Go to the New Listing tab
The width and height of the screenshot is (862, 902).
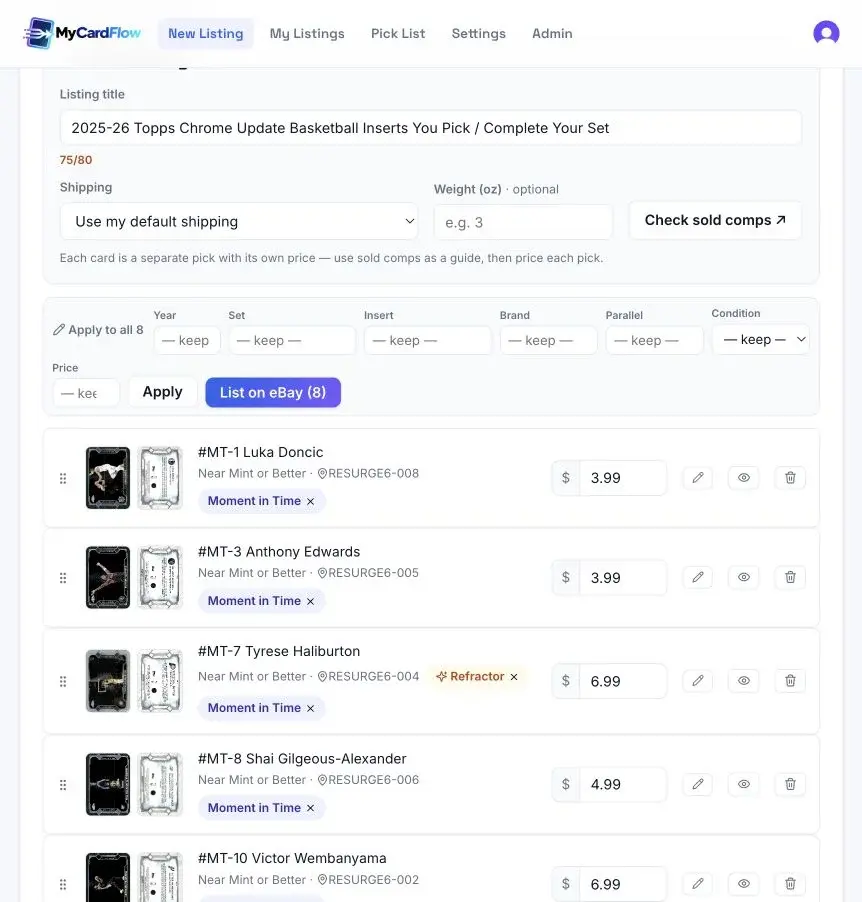[205, 33]
